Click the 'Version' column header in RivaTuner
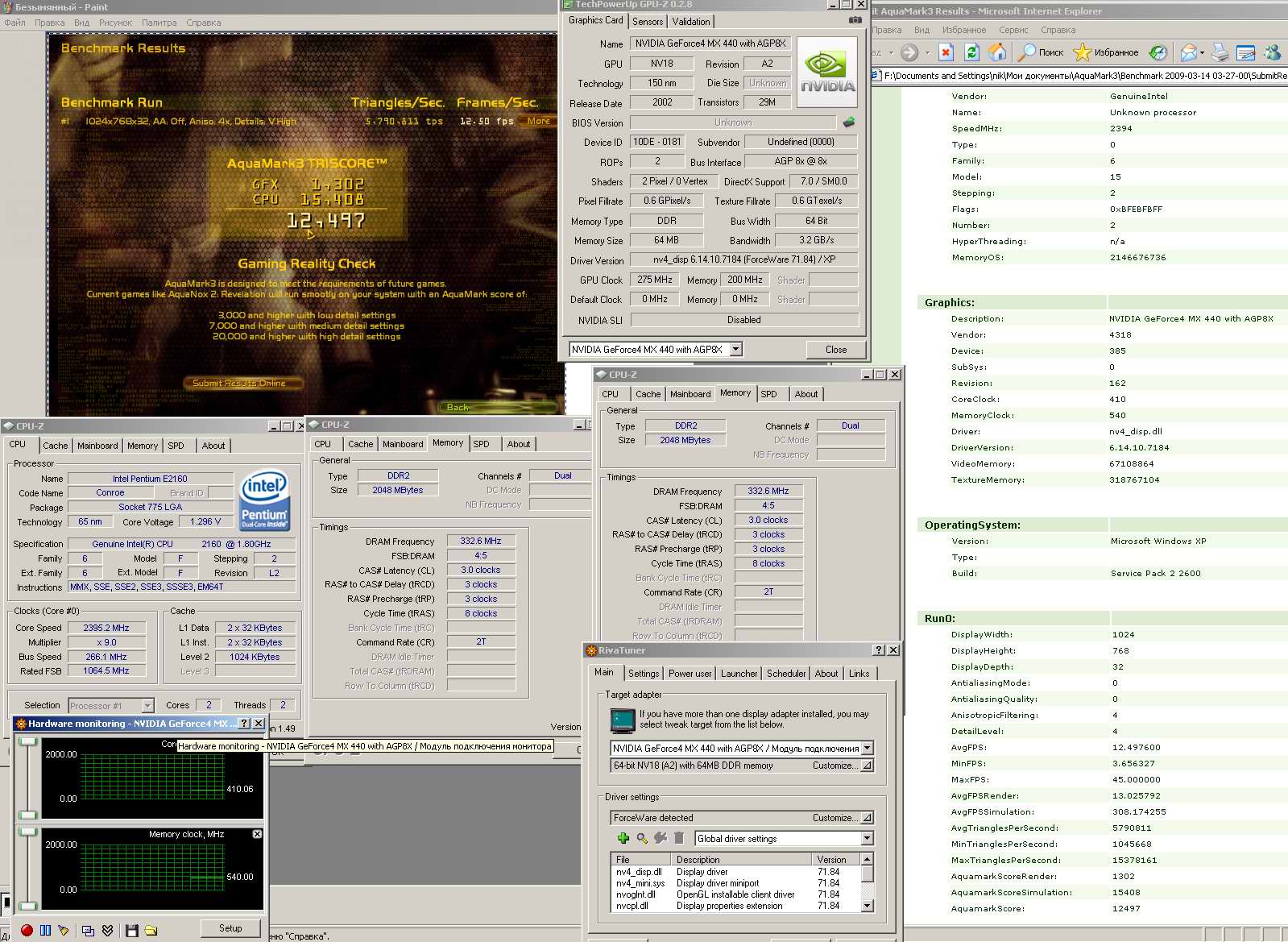 click(x=836, y=860)
